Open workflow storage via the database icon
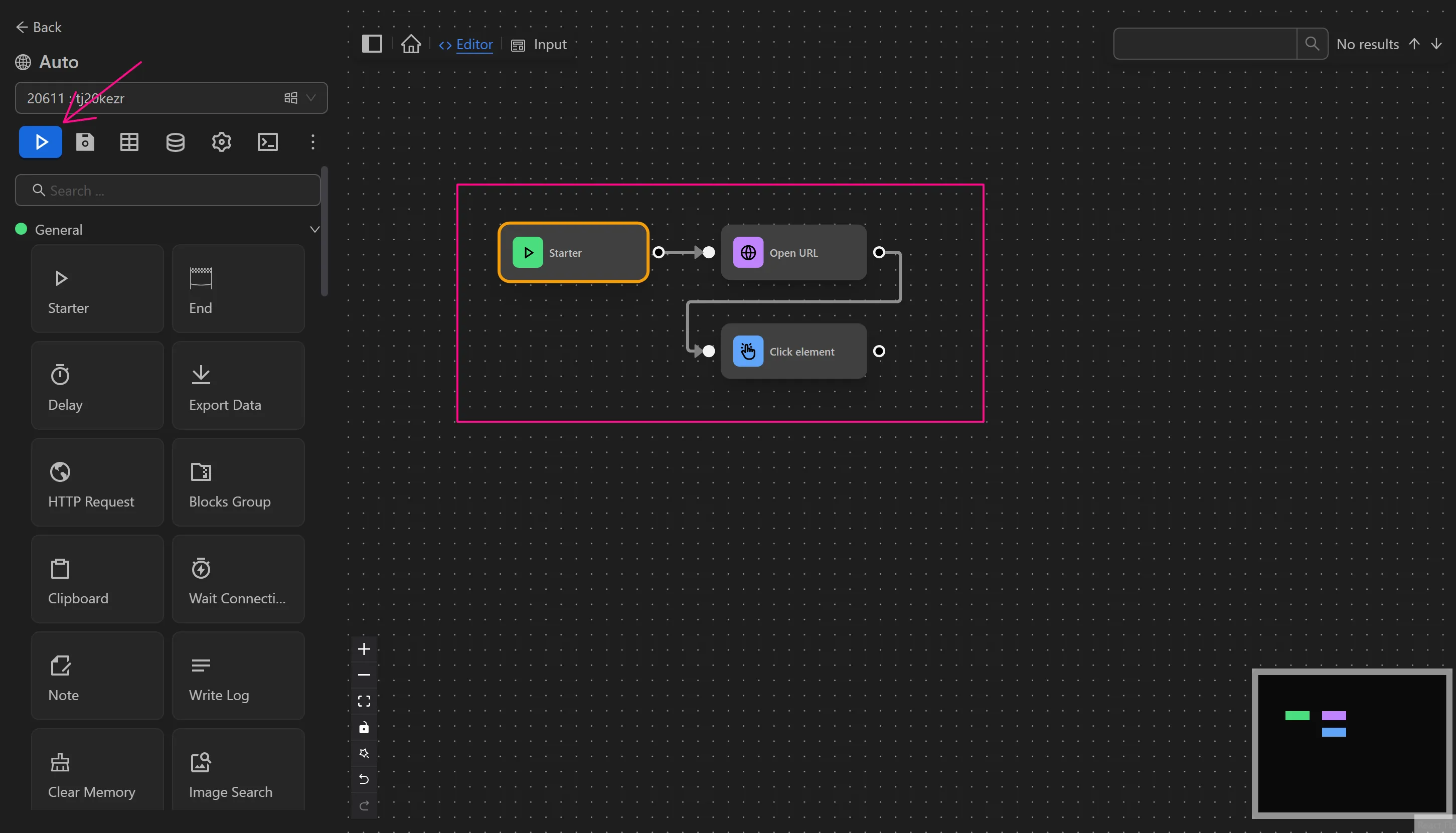 click(x=175, y=141)
